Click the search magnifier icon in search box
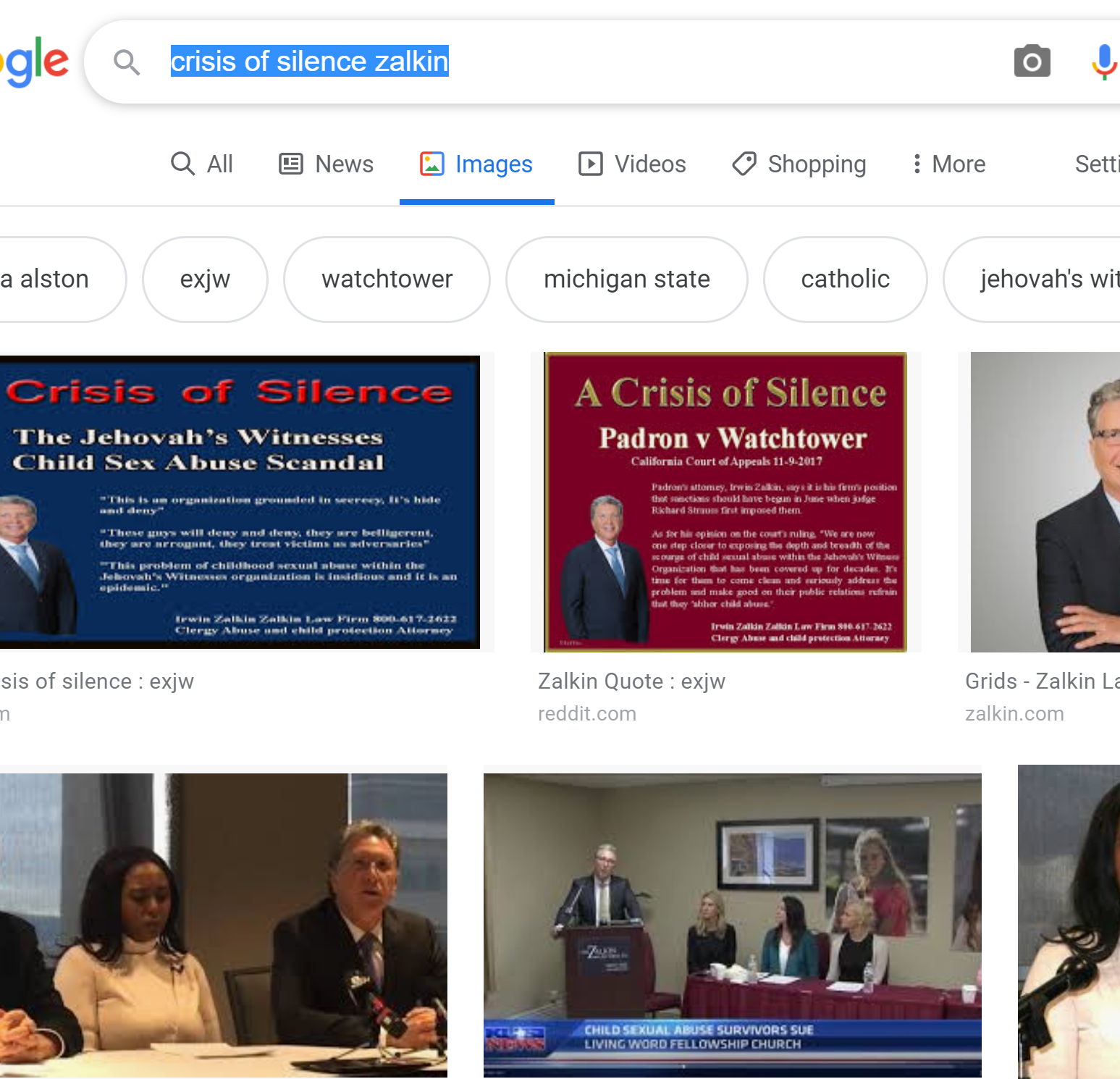This screenshot has height=1079, width=1120. [127, 62]
